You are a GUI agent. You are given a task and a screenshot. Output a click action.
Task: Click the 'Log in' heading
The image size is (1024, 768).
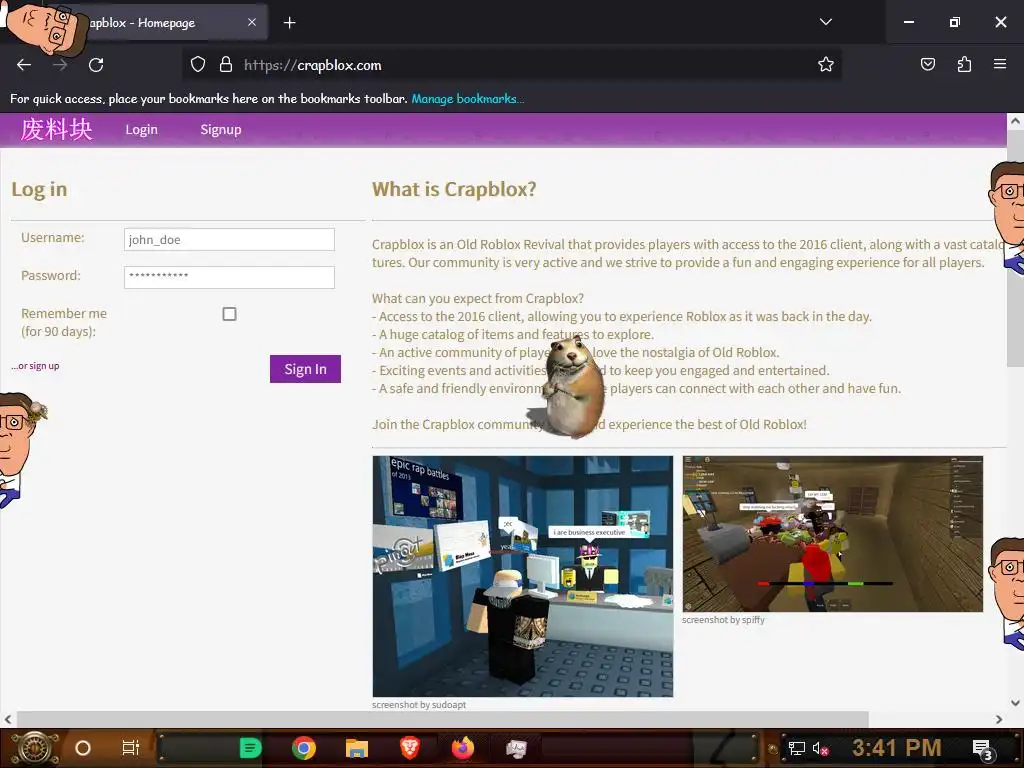[39, 189]
